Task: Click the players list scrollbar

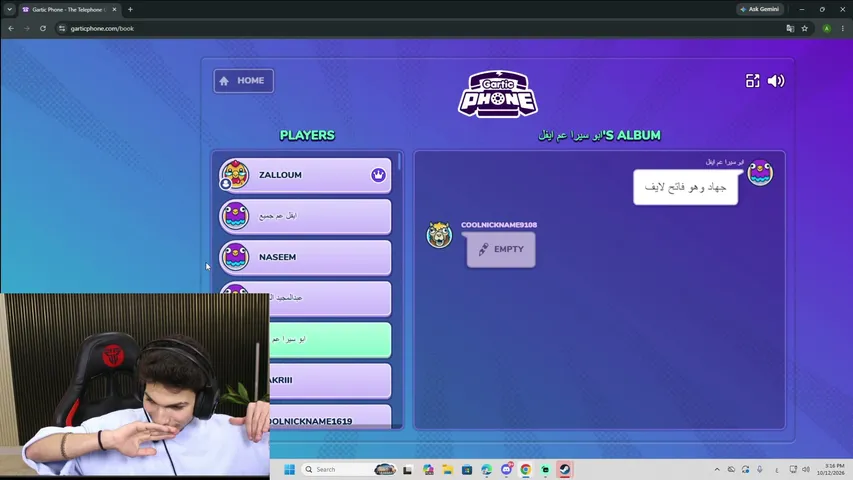Action: point(400,162)
